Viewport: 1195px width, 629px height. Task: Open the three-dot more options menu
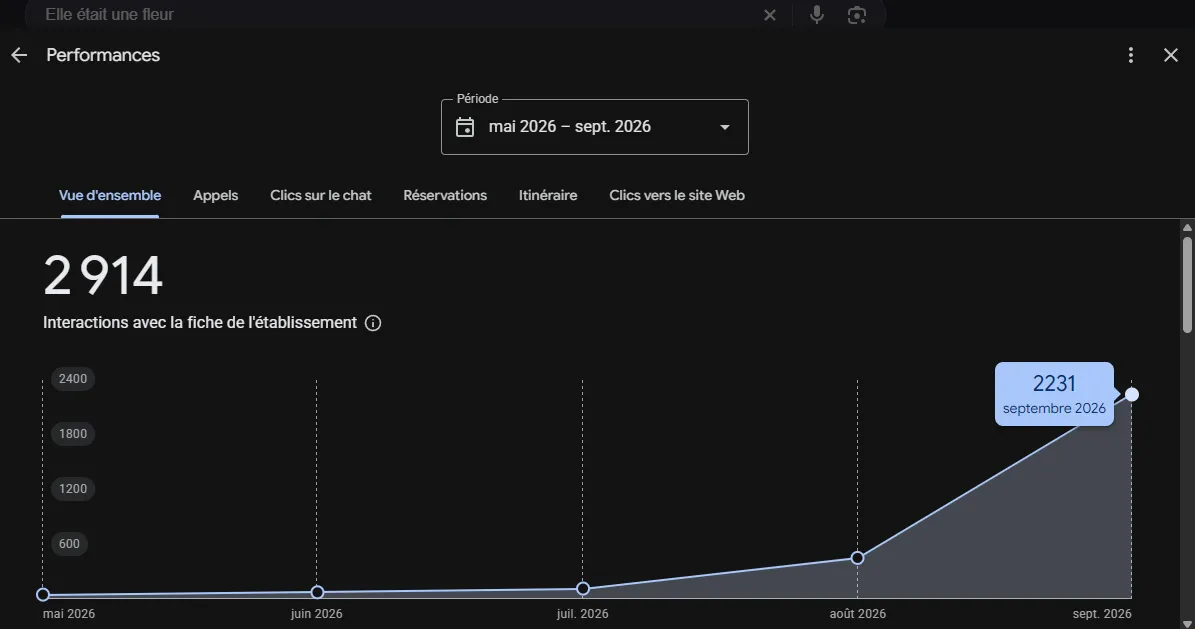(1130, 55)
